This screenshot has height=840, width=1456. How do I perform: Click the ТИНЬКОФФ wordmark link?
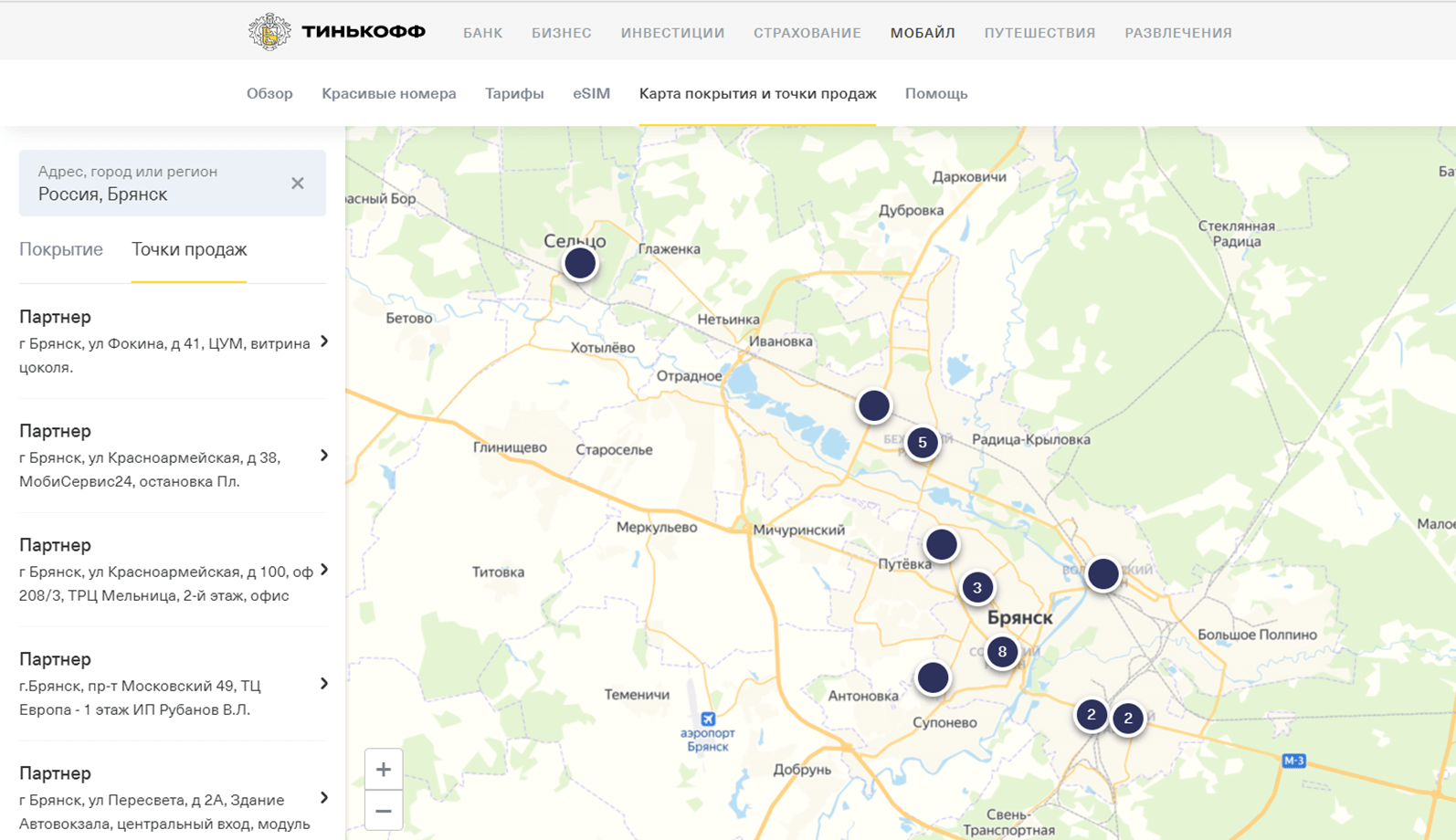[364, 32]
